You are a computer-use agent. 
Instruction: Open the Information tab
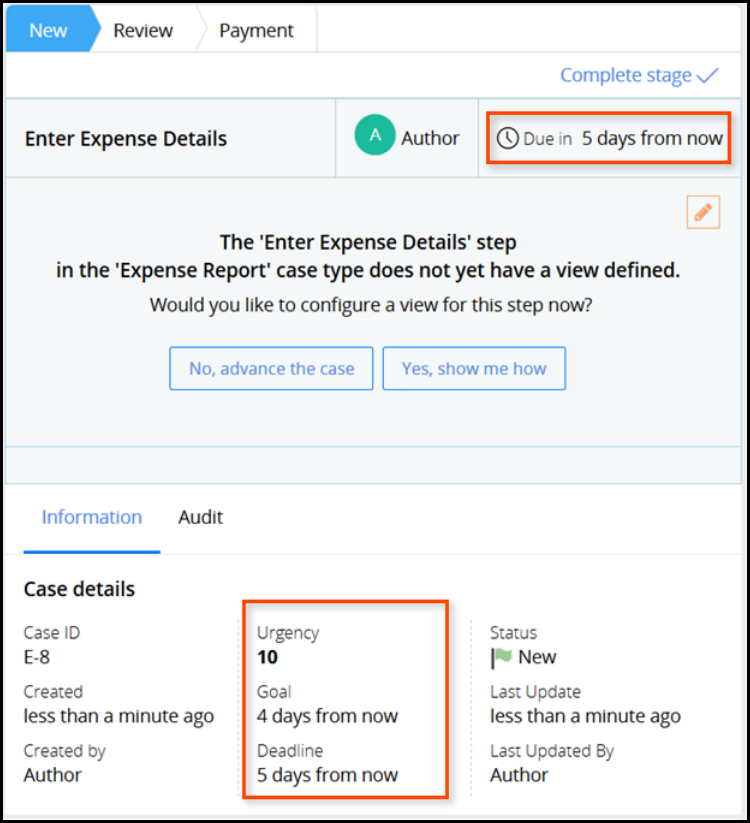point(92,517)
